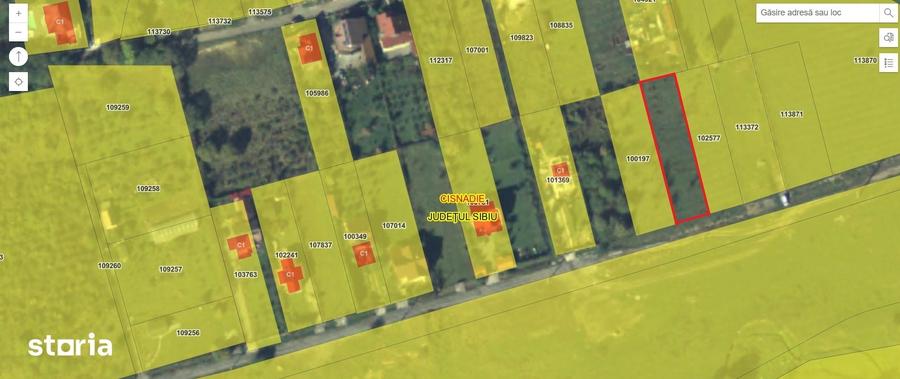Screen dimensions: 900x379
Task: Select parcel number 113372
Action: pos(747,127)
